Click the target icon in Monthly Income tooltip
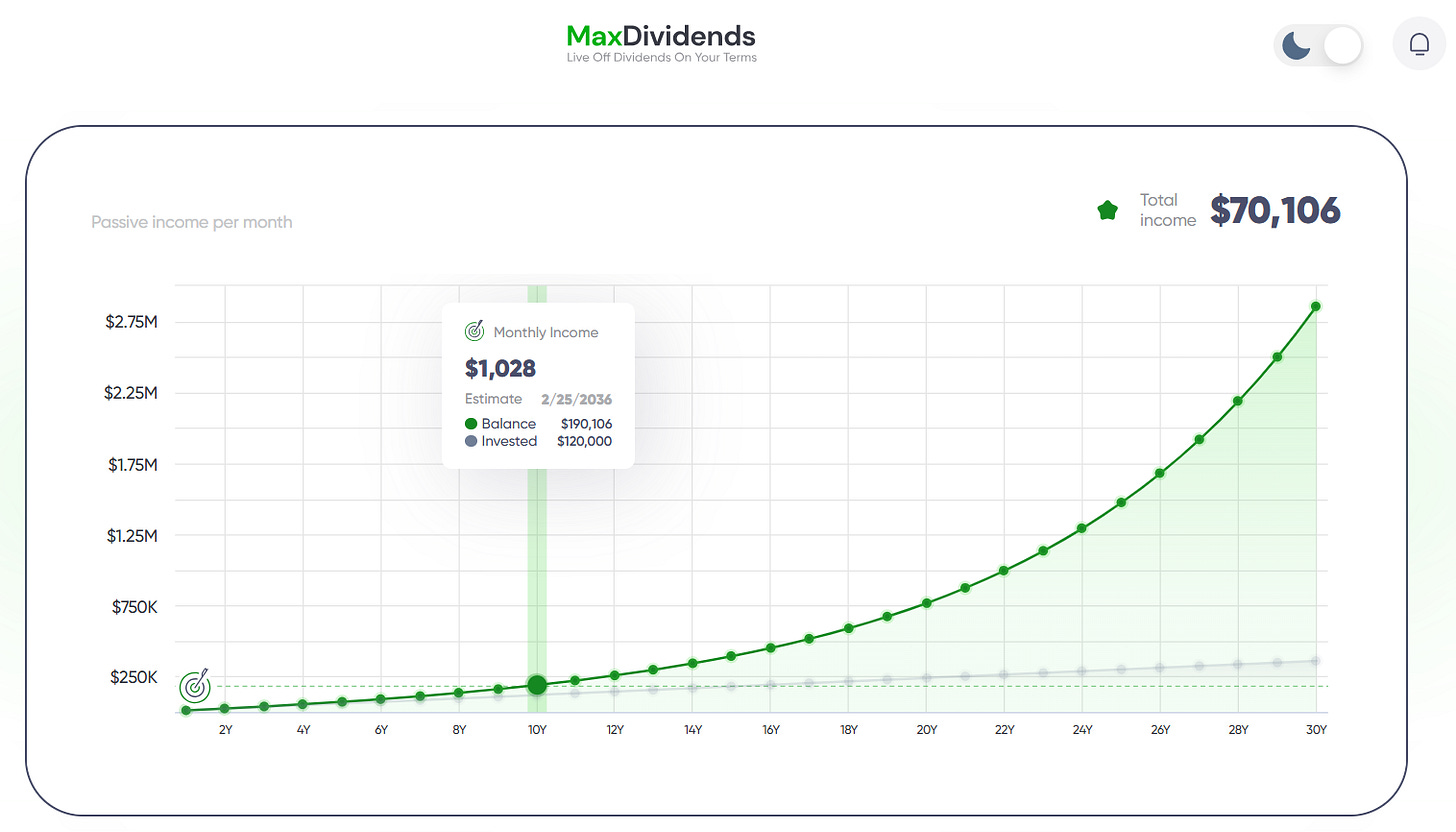This screenshot has height=832, width=1456. pos(474,332)
